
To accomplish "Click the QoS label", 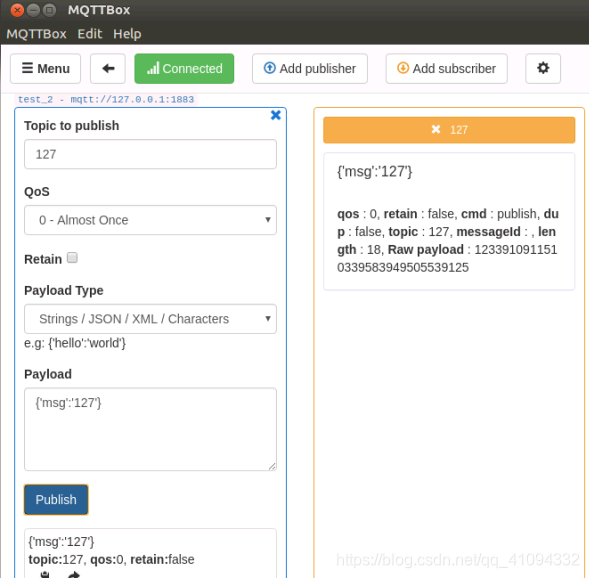I will coord(37,192).
